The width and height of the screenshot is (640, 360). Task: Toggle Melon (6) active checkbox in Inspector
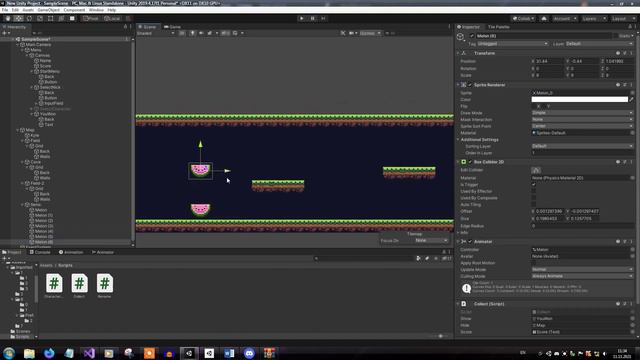pyautogui.click(x=472, y=36)
